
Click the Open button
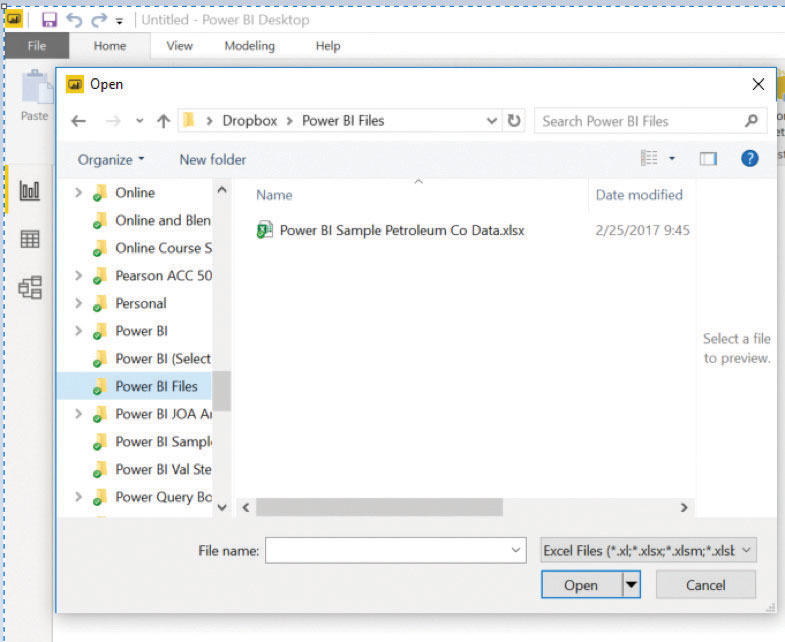[581, 585]
